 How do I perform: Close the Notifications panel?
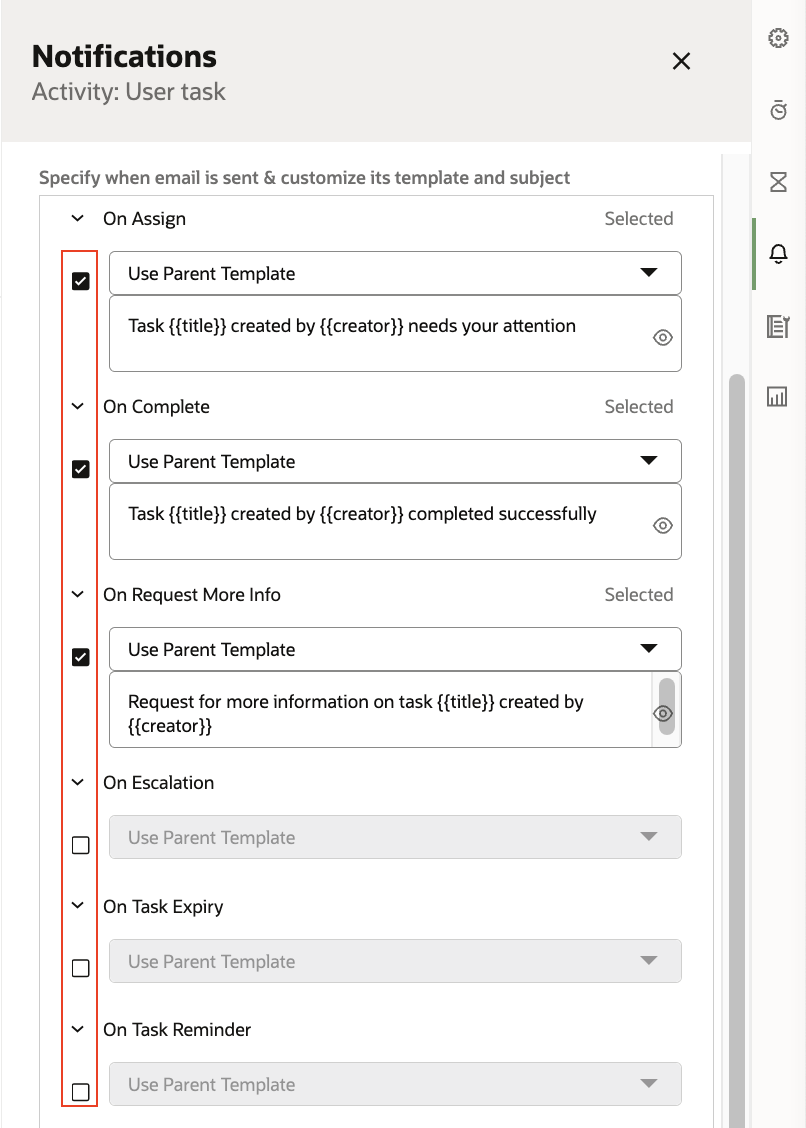point(681,61)
